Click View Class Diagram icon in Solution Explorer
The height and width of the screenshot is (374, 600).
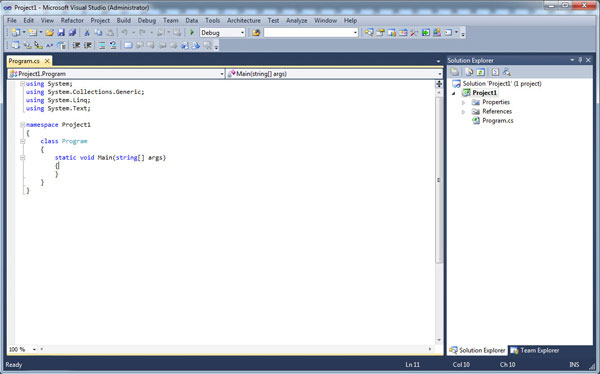click(507, 72)
